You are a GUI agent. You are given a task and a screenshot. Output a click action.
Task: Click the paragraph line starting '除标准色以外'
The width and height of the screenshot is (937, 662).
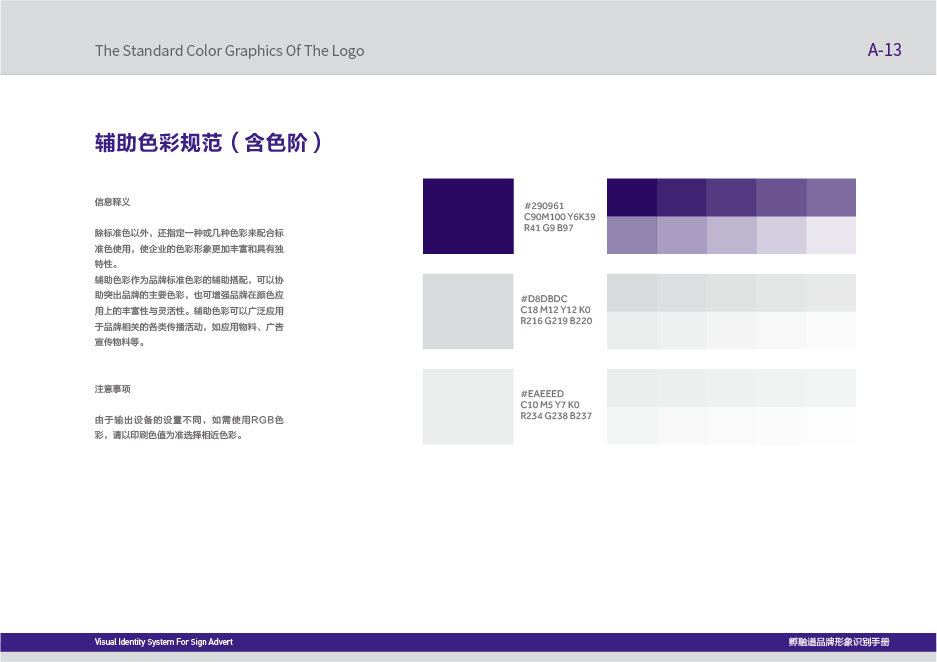click(189, 233)
